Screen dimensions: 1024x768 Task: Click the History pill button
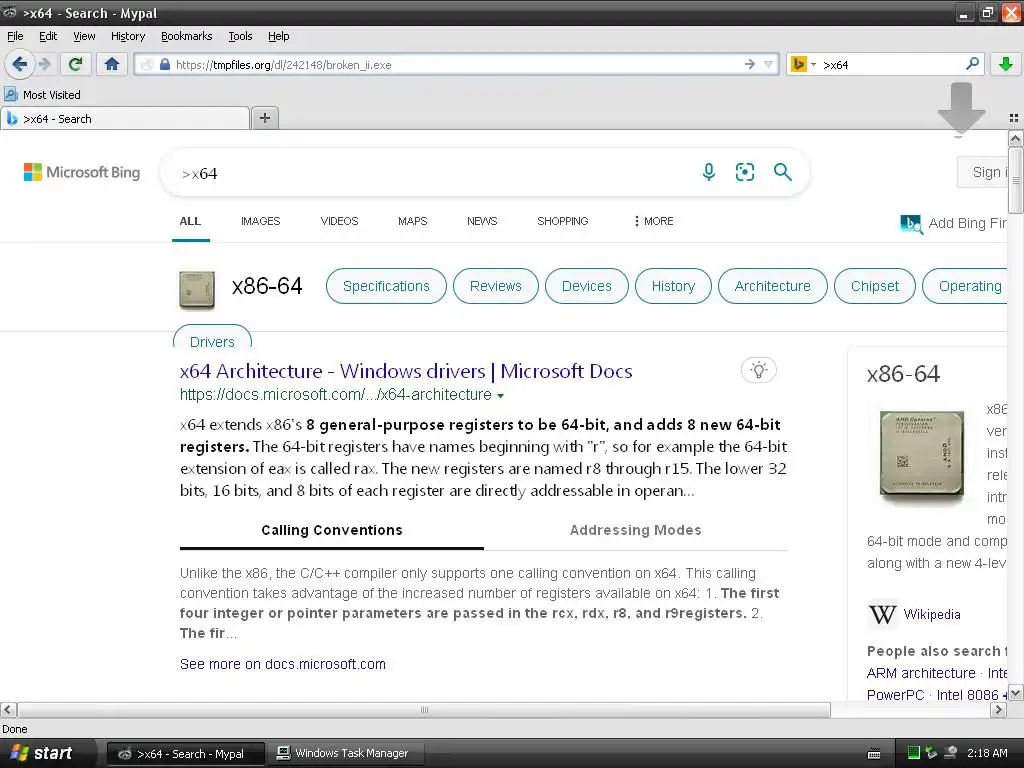click(x=673, y=286)
